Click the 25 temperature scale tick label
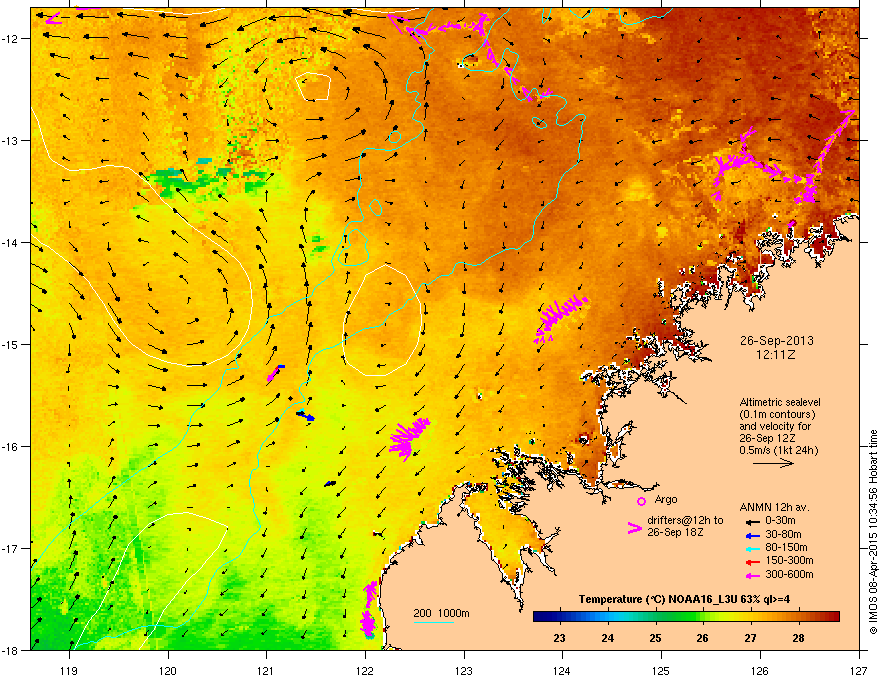Image resolution: width=880 pixels, height=680 pixels. (655, 638)
